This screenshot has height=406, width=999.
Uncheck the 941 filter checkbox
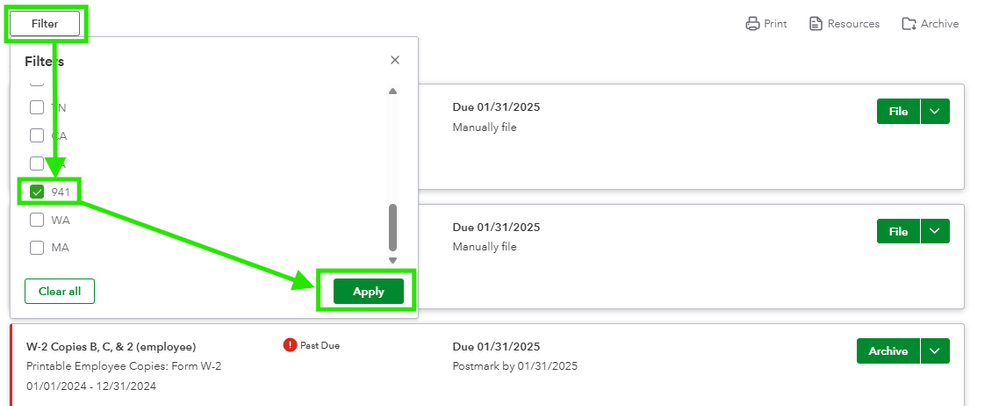click(x=37, y=192)
